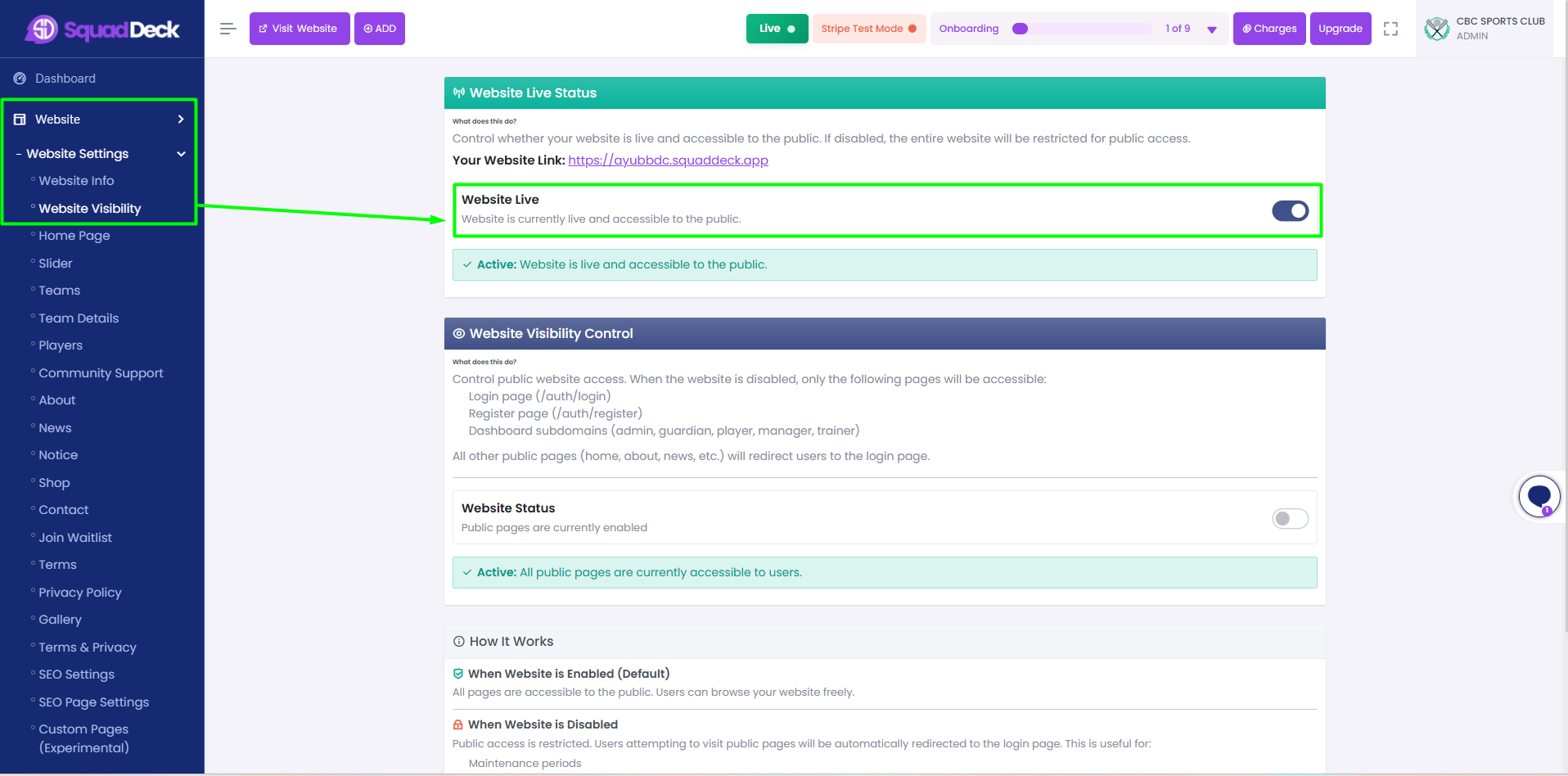Click the CBC SPORTS CLUB admin name
Viewport: 1568px width, 776px height.
(x=1501, y=21)
